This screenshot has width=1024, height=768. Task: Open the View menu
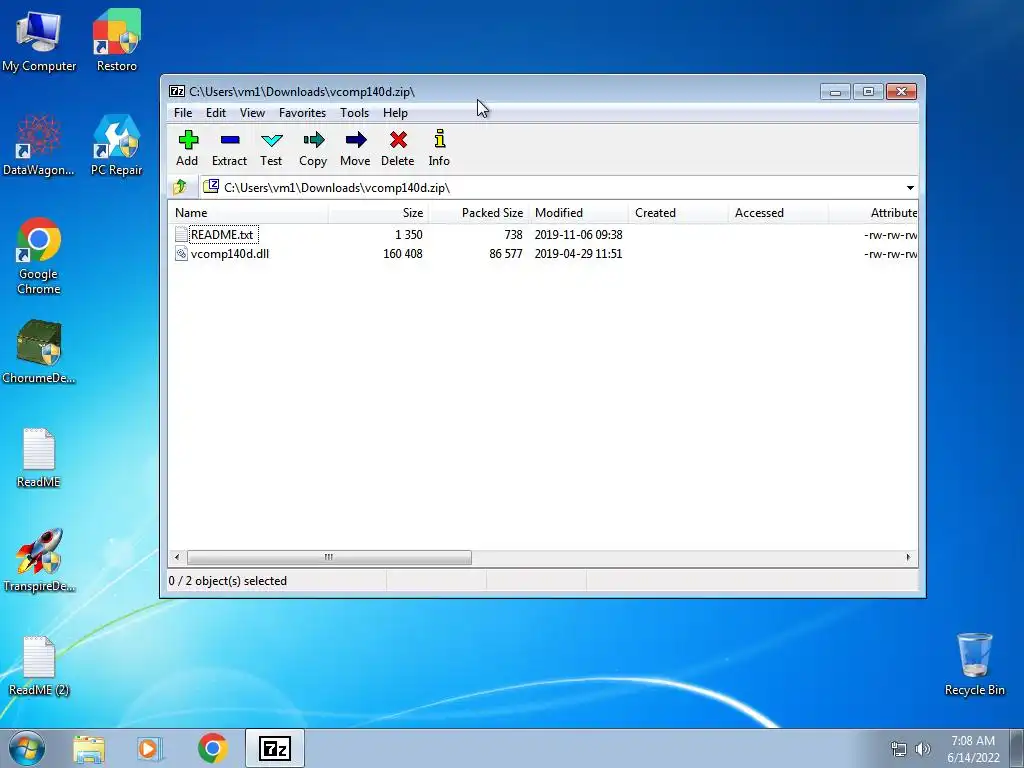coord(252,113)
